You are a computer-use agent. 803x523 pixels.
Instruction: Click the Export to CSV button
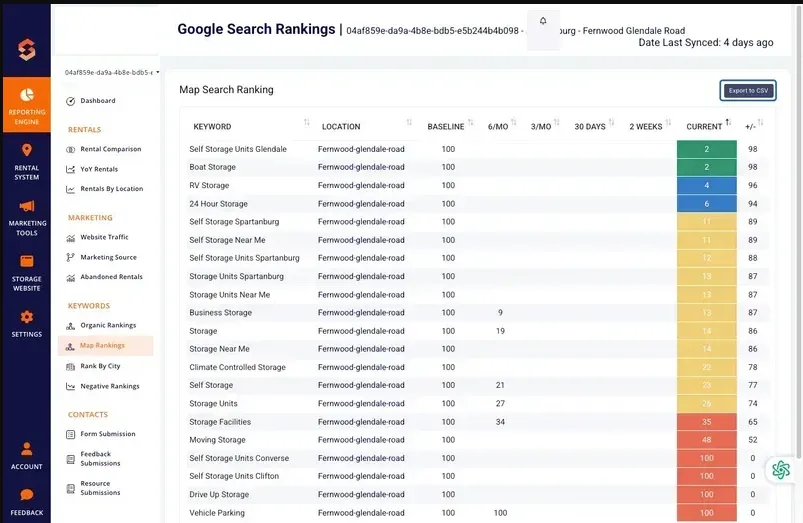click(x=748, y=91)
